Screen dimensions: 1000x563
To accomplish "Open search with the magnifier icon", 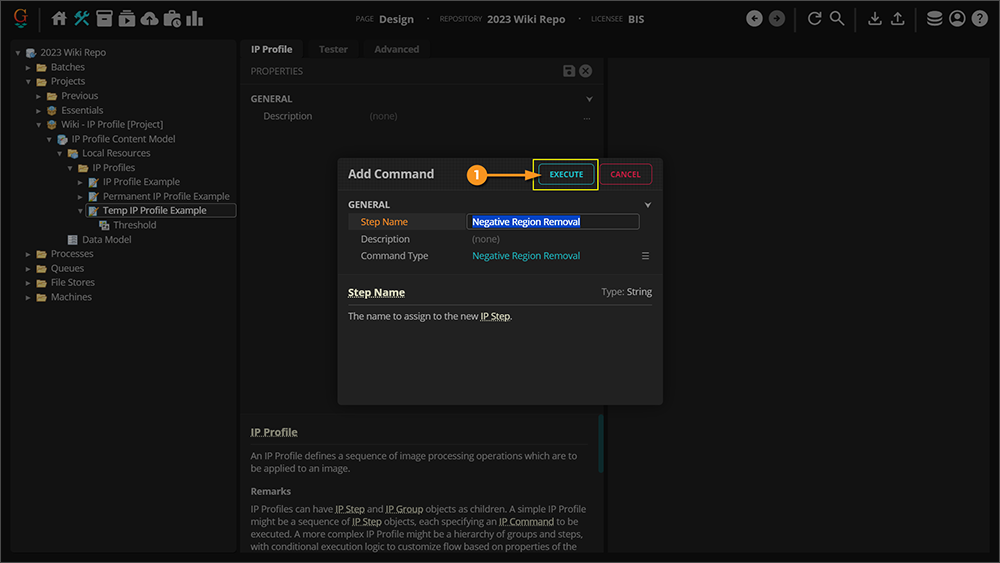I will click(837, 18).
